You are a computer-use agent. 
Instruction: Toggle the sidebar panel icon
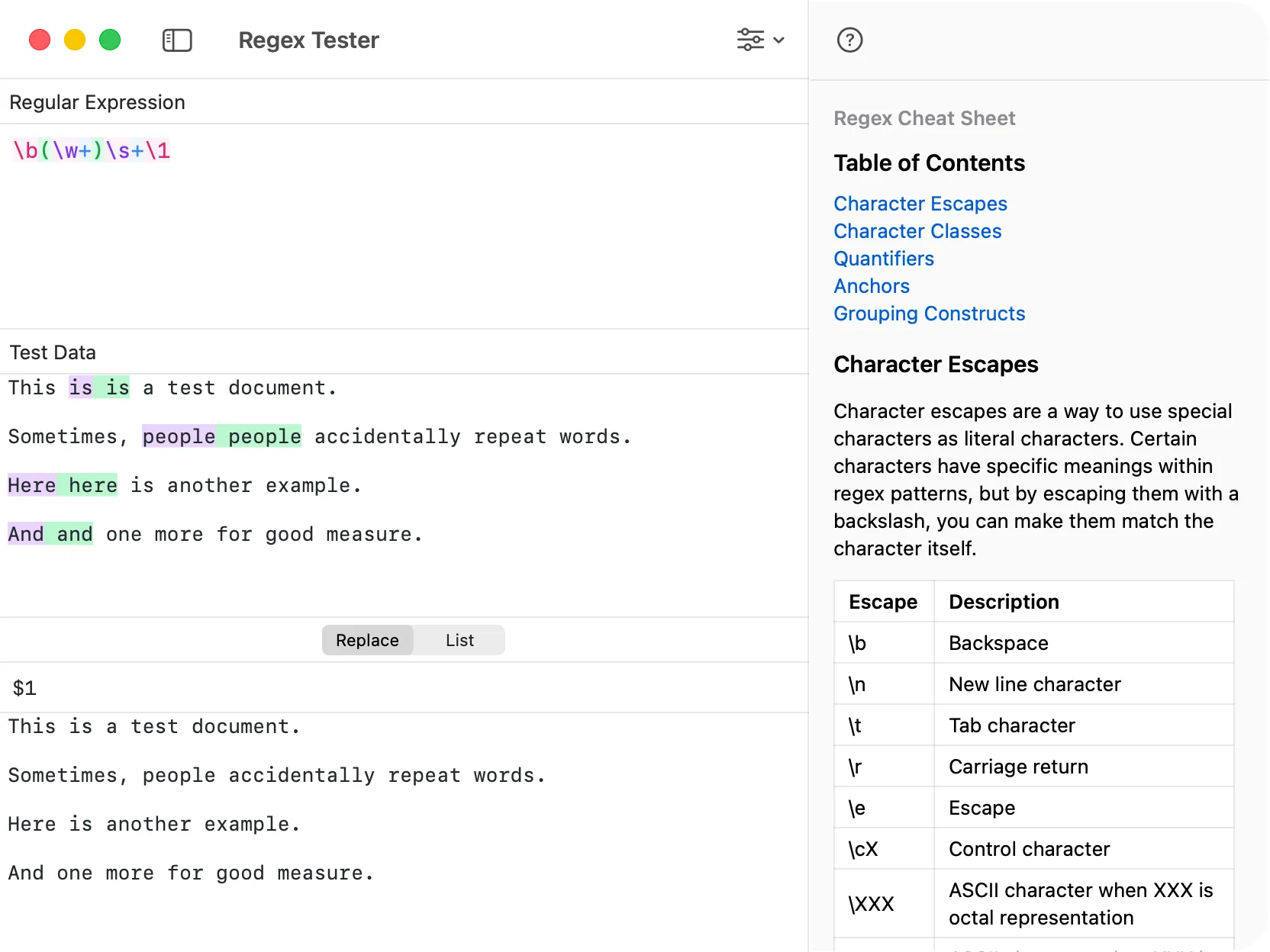pos(176,40)
